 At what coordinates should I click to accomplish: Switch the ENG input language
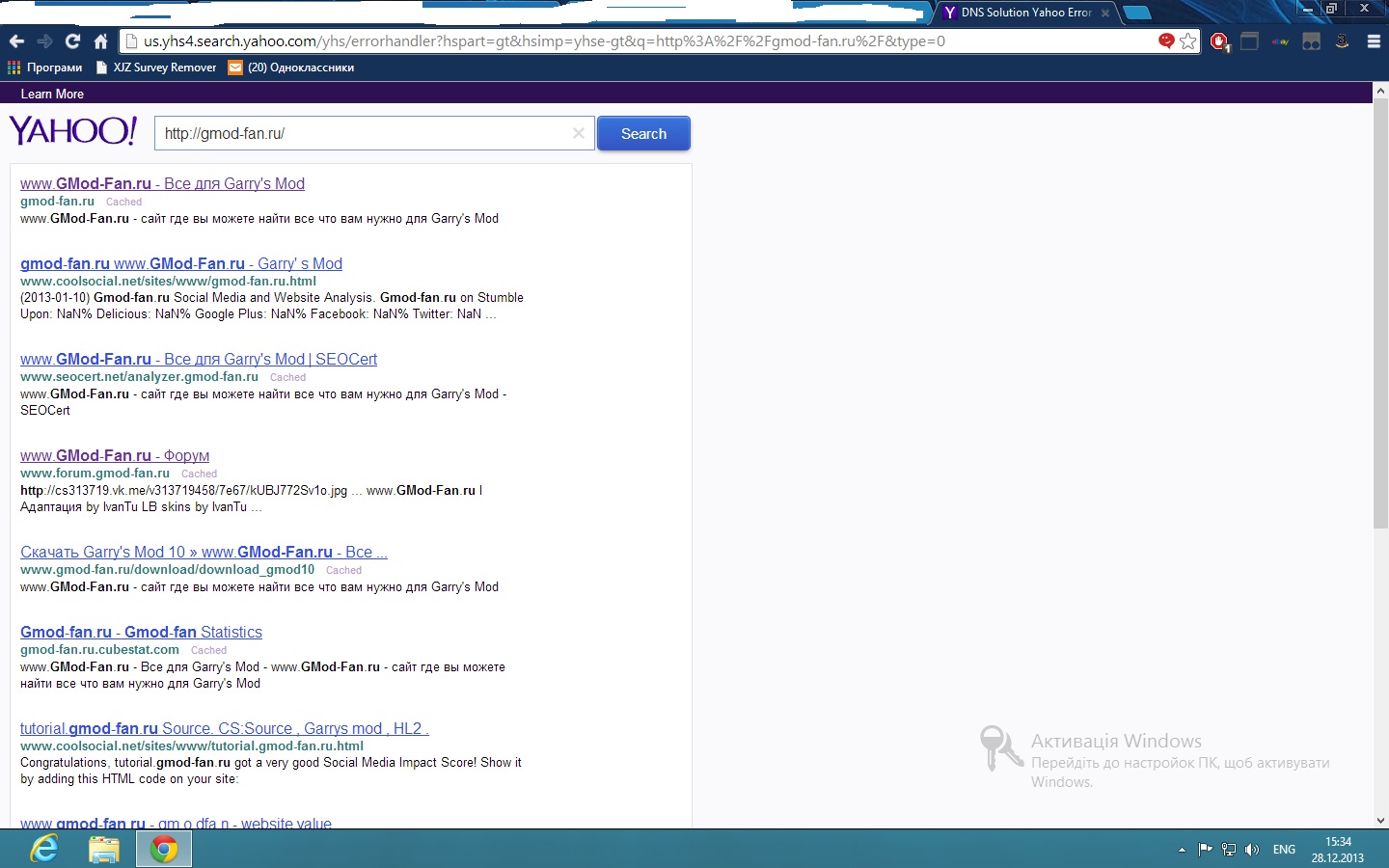click(1284, 850)
